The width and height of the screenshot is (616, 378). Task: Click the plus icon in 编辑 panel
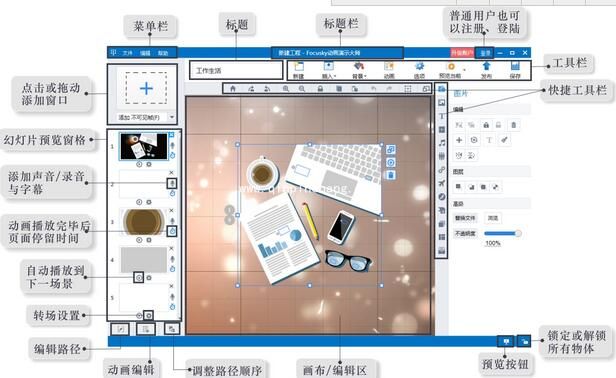pyautogui.click(x=459, y=140)
